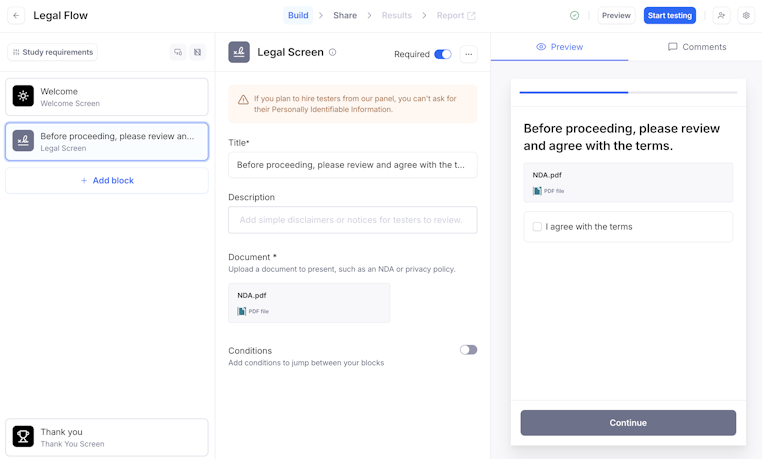Click the back arrow button
Viewport: 762px width, 459px height.
coord(16,16)
